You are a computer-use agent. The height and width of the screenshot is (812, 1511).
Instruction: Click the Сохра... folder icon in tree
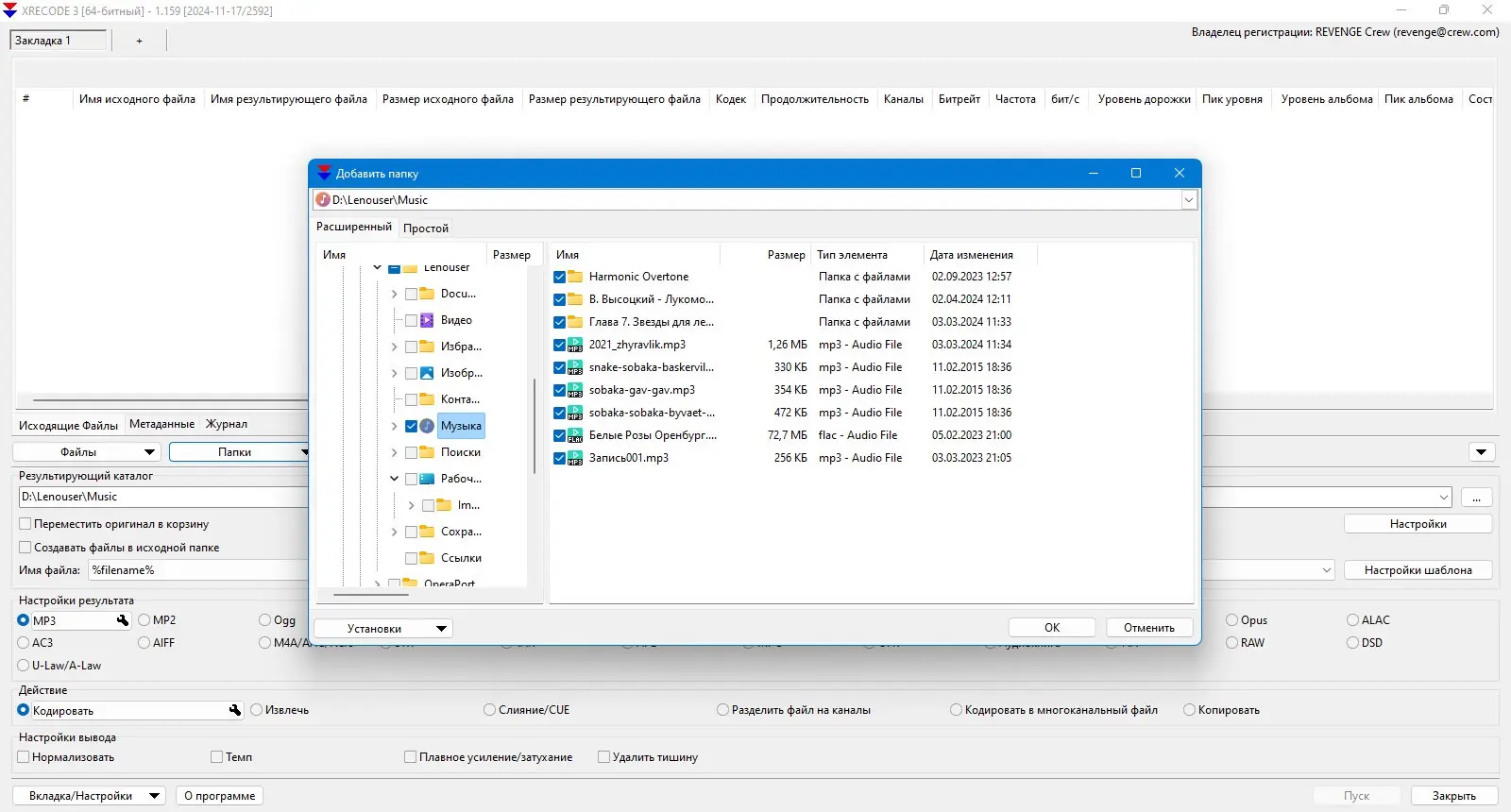coord(427,532)
